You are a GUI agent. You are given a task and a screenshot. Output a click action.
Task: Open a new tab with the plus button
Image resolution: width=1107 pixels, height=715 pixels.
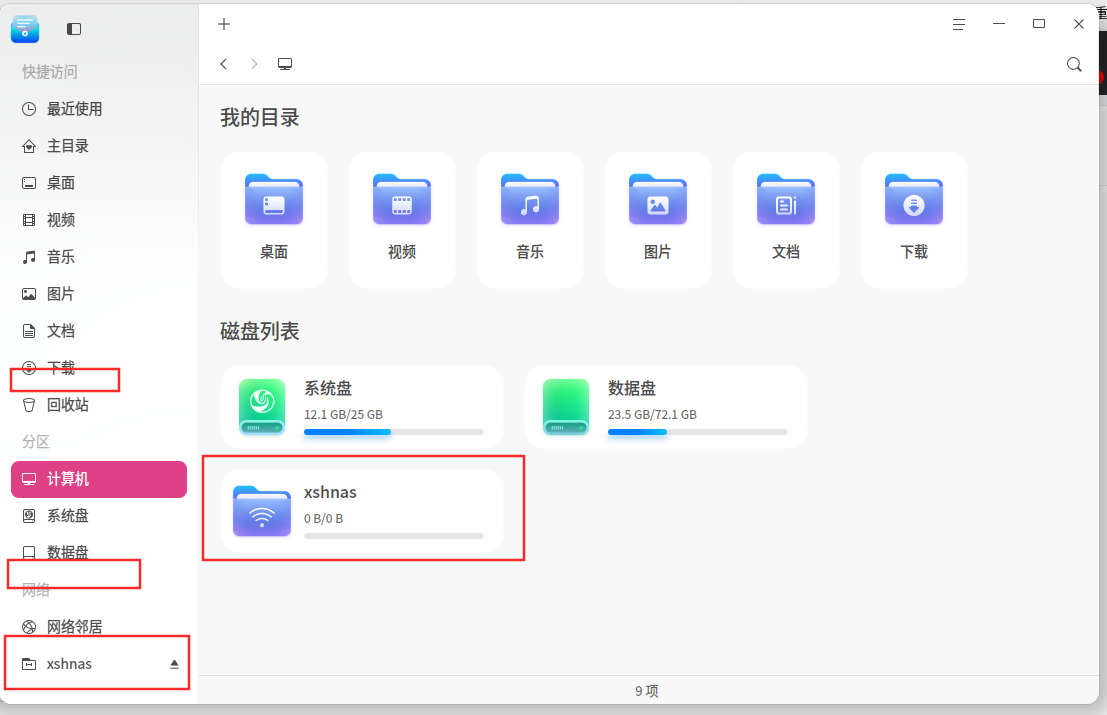[223, 23]
